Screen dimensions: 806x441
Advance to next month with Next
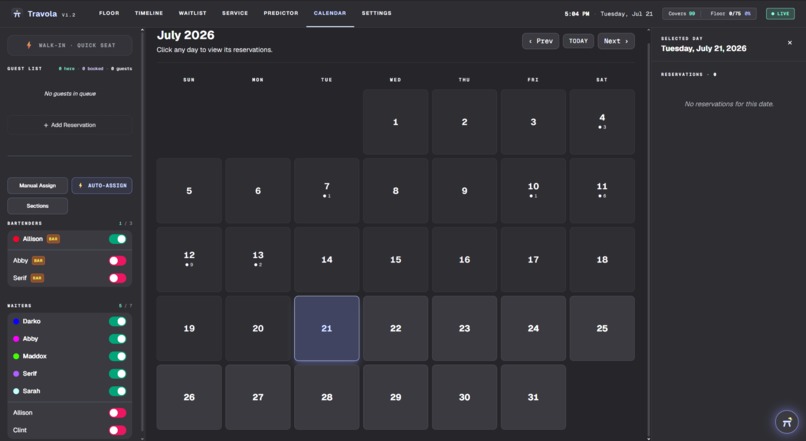[616, 41]
